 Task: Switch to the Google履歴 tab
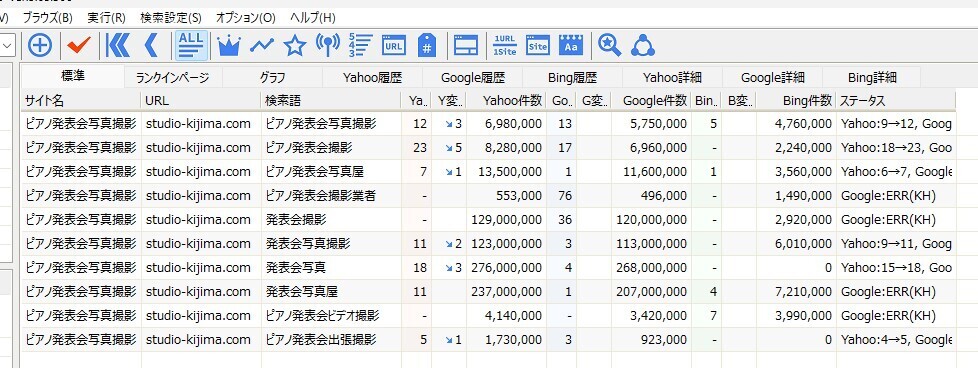pos(472,78)
